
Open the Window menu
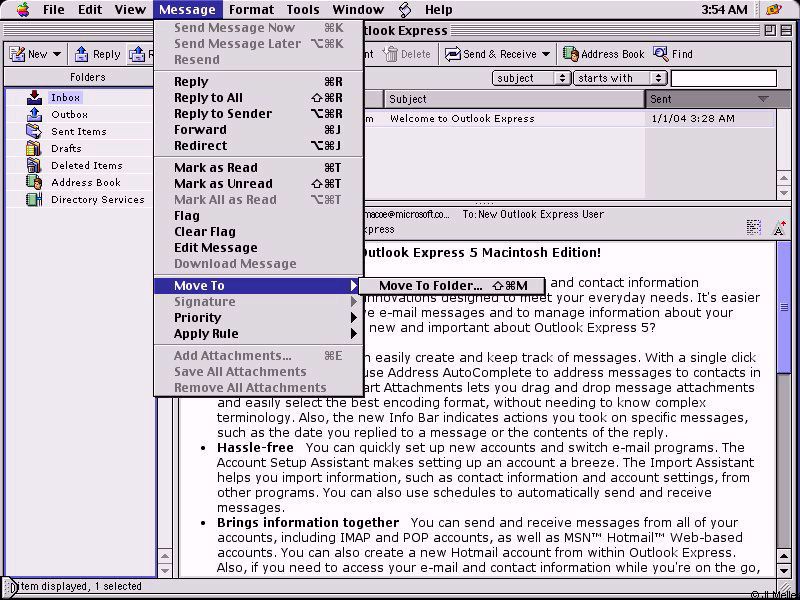click(x=358, y=9)
